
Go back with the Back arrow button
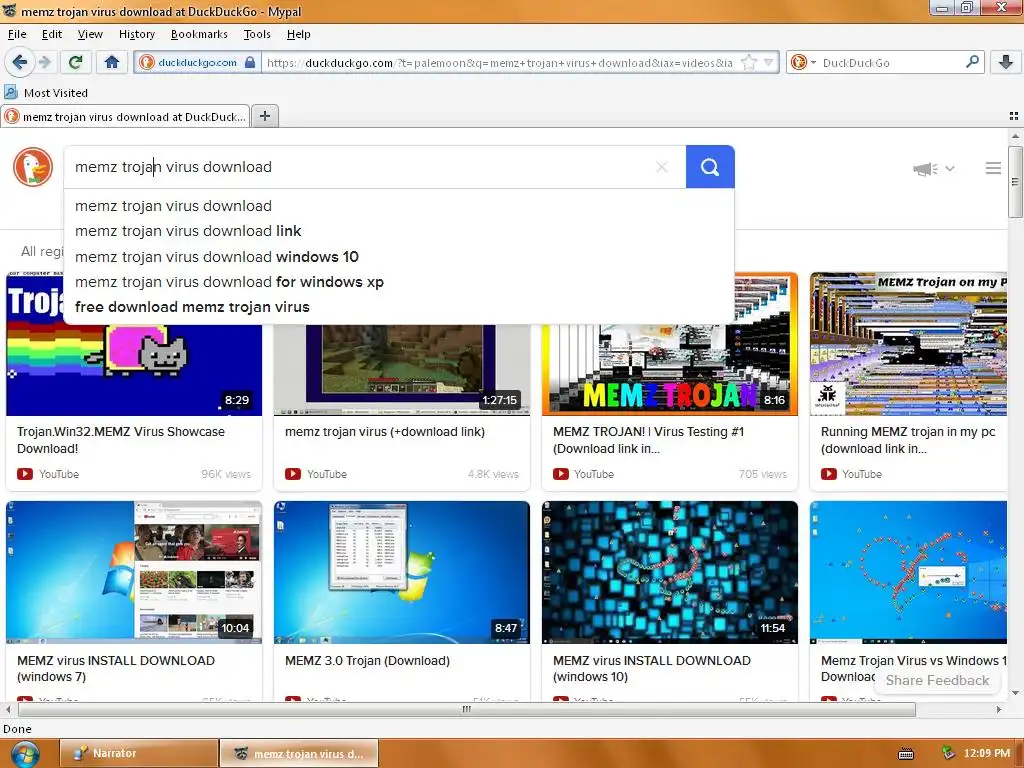[20, 62]
